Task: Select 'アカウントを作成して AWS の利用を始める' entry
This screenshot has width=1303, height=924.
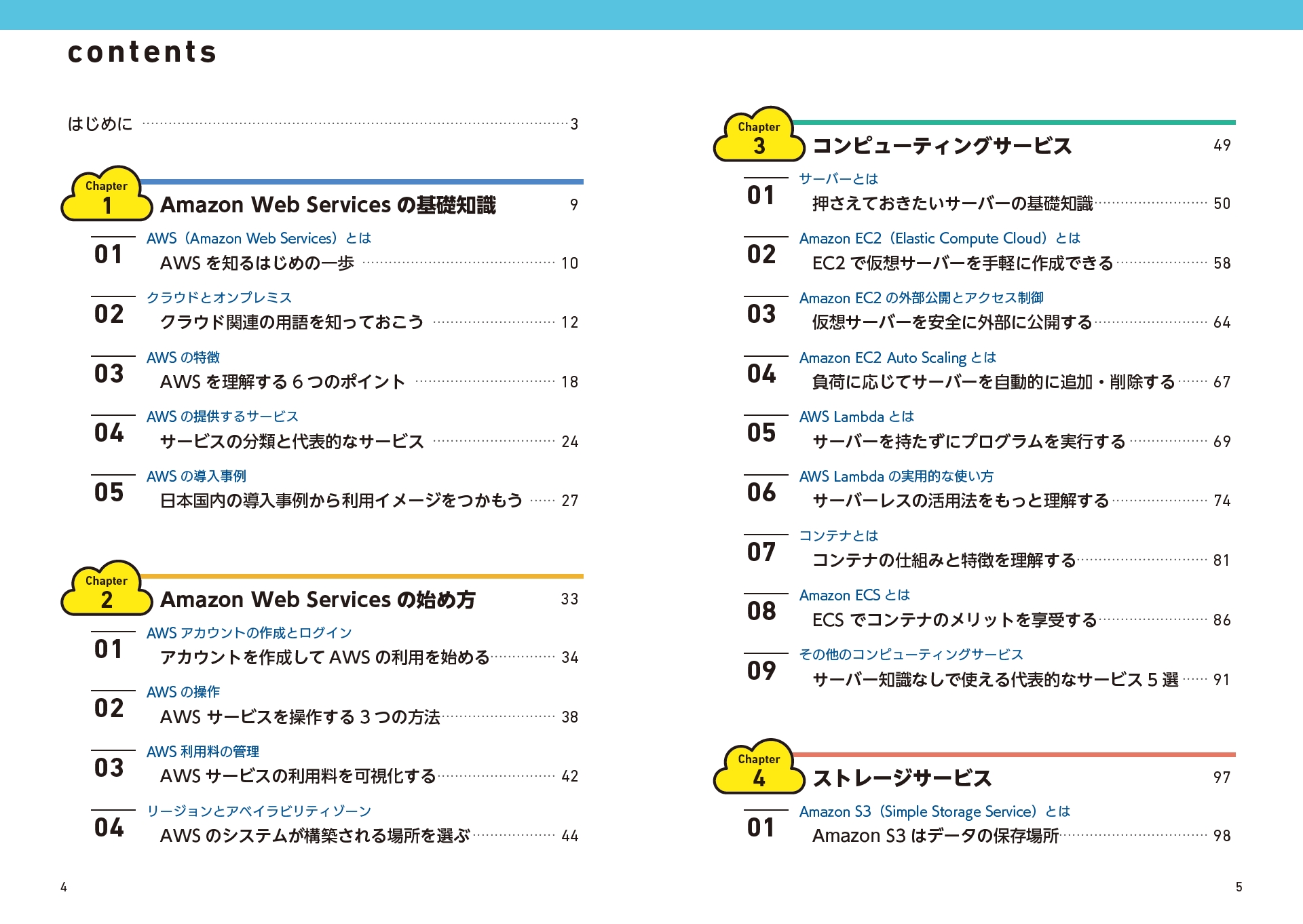Action: (x=324, y=657)
